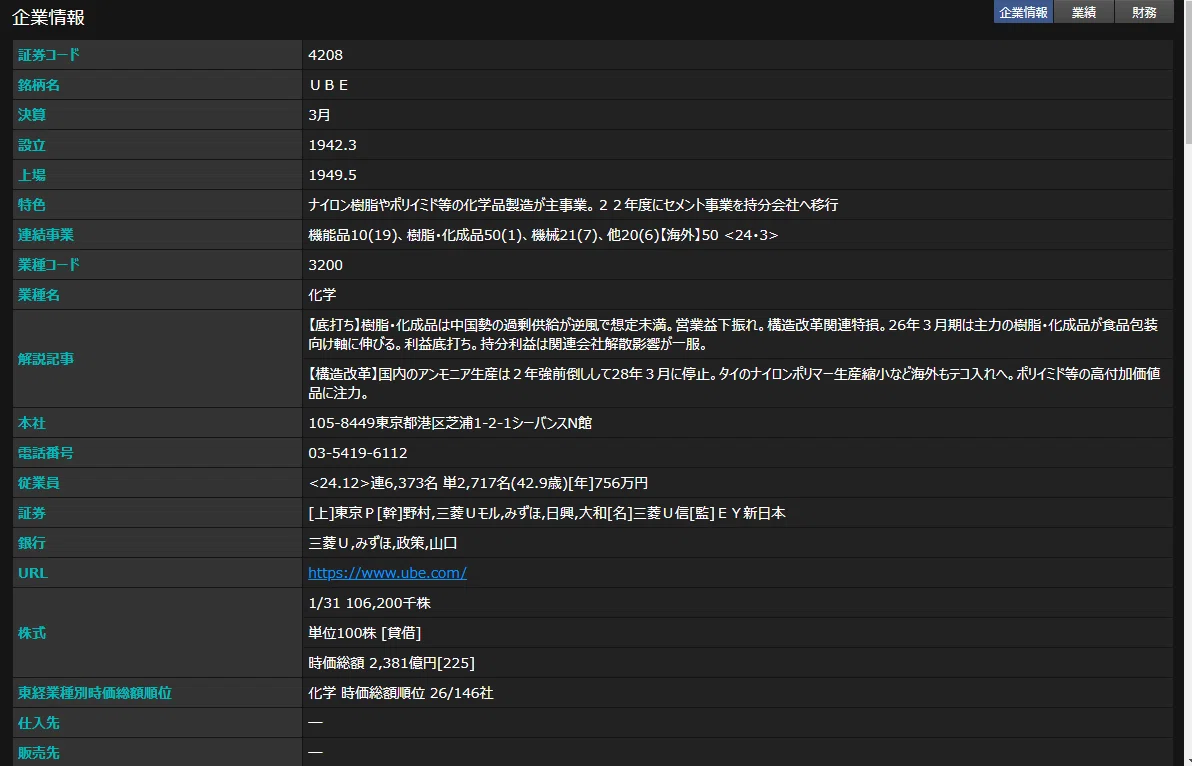Click the 企業情報 page heading
The image size is (1192, 766).
tap(49, 17)
